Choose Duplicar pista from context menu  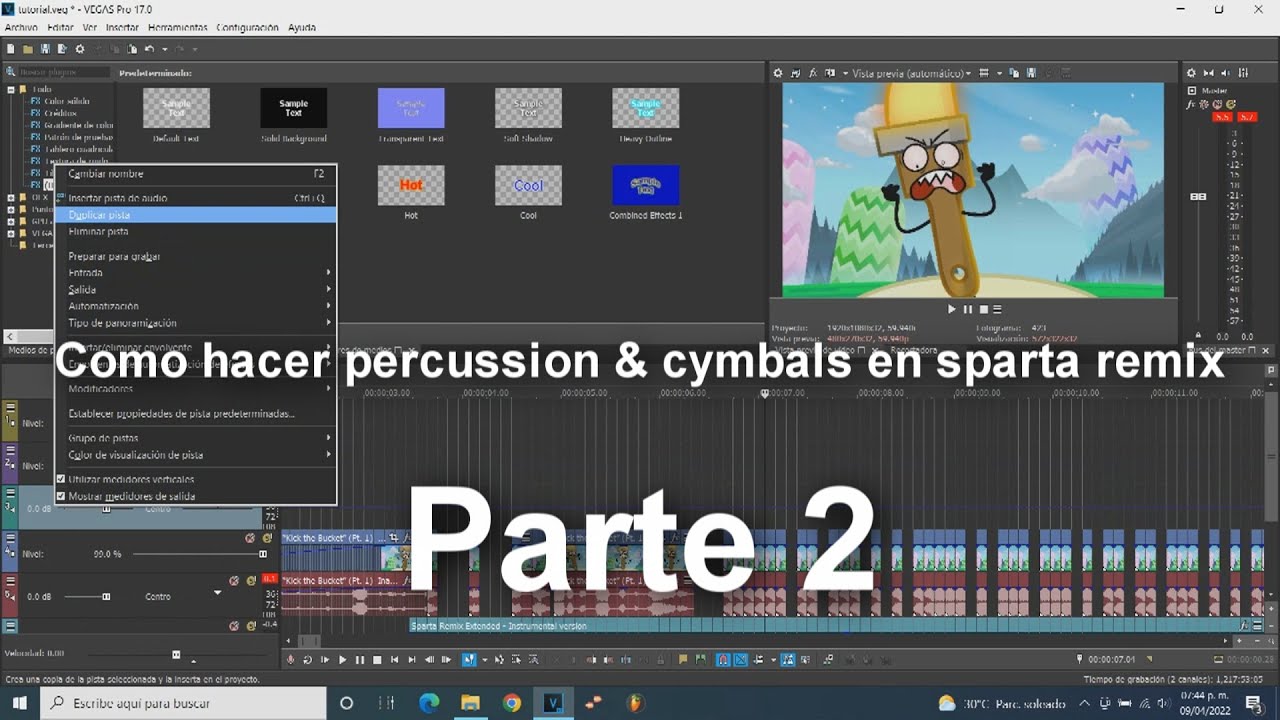(x=197, y=215)
